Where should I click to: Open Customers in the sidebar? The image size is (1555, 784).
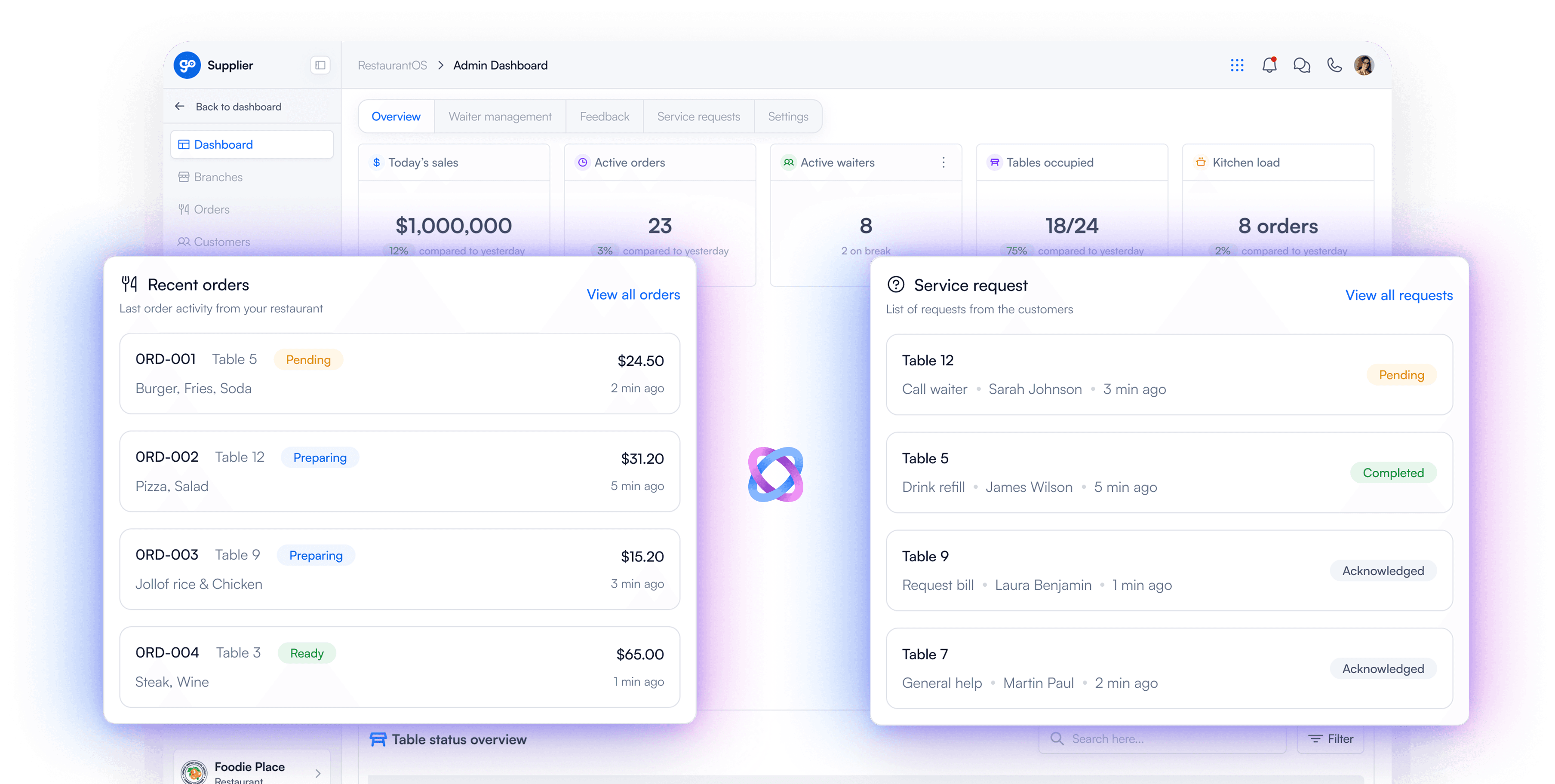pos(252,242)
